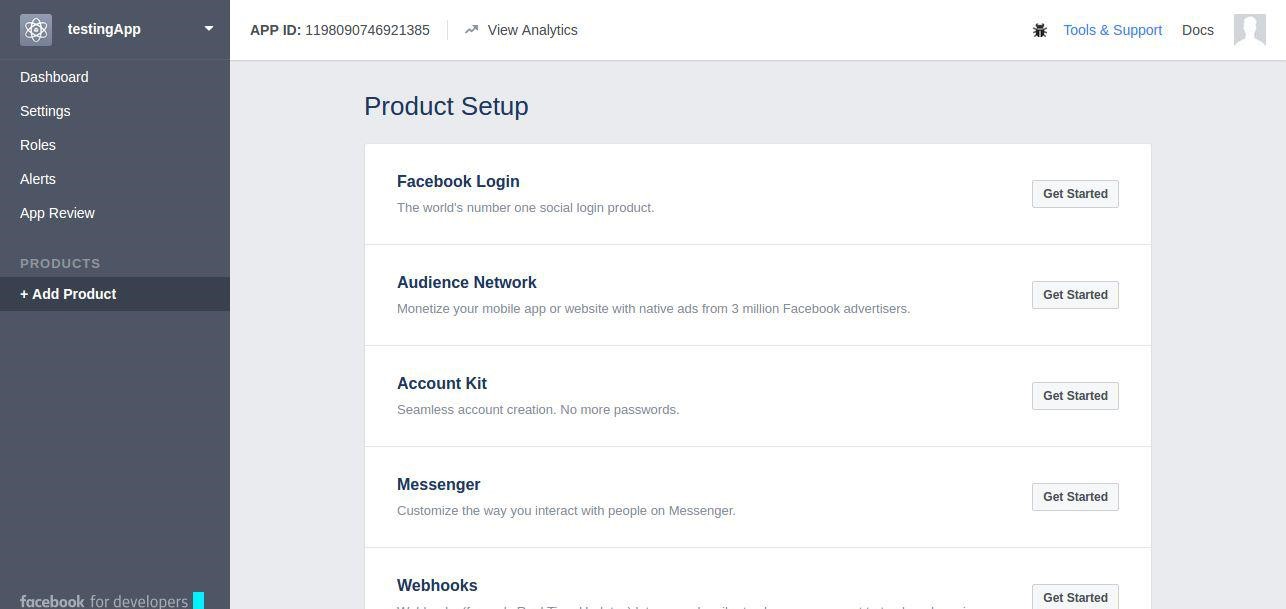This screenshot has width=1286, height=609.
Task: Get Started with Messenger
Action: pyautogui.click(x=1075, y=497)
